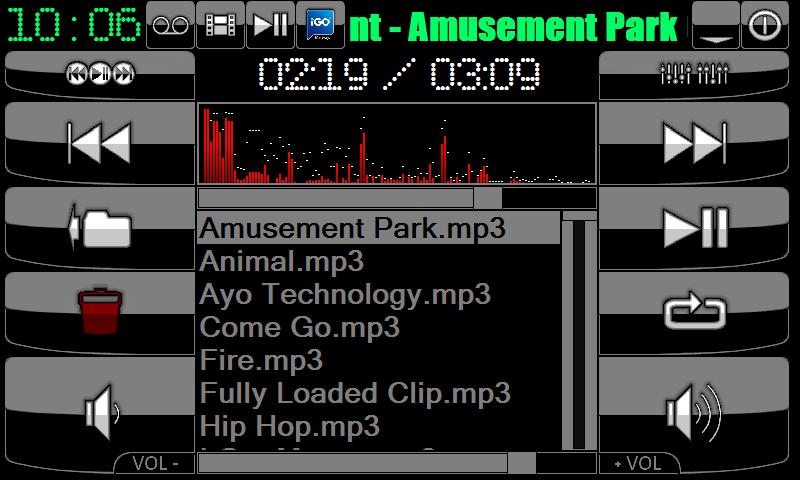Click the volume level bar at bottom
This screenshot has width=800, height=480.
pyautogui.click(x=397, y=463)
